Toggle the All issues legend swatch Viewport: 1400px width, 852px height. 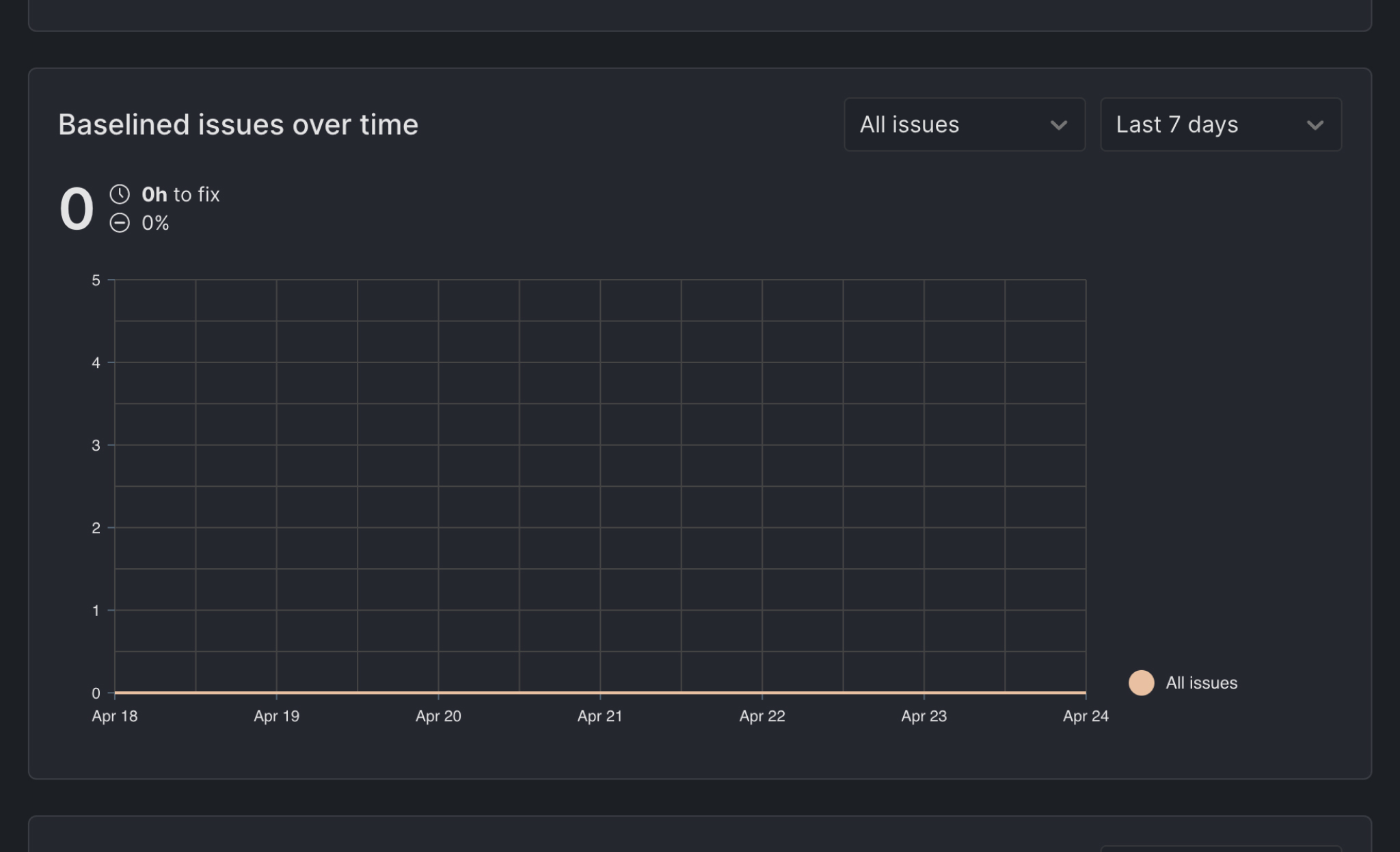[1141, 682]
